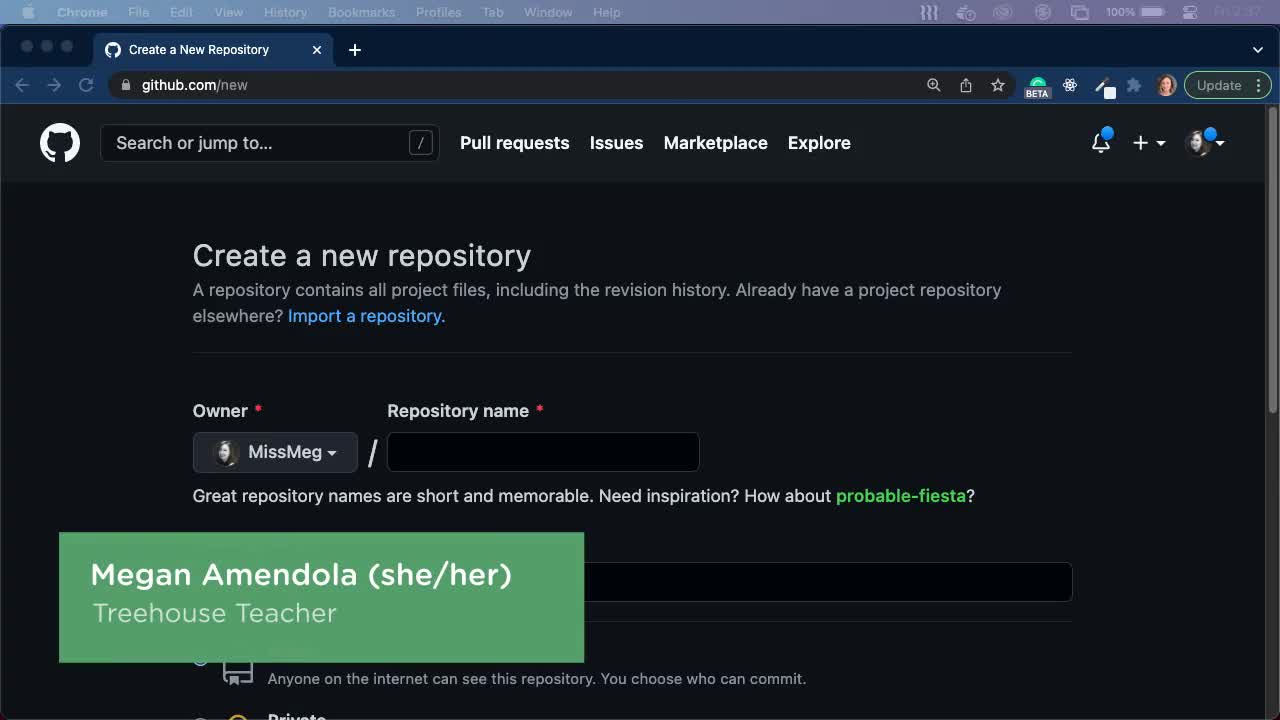Viewport: 1280px width, 720px height.
Task: Click inside the Repository name field
Action: coord(543,452)
